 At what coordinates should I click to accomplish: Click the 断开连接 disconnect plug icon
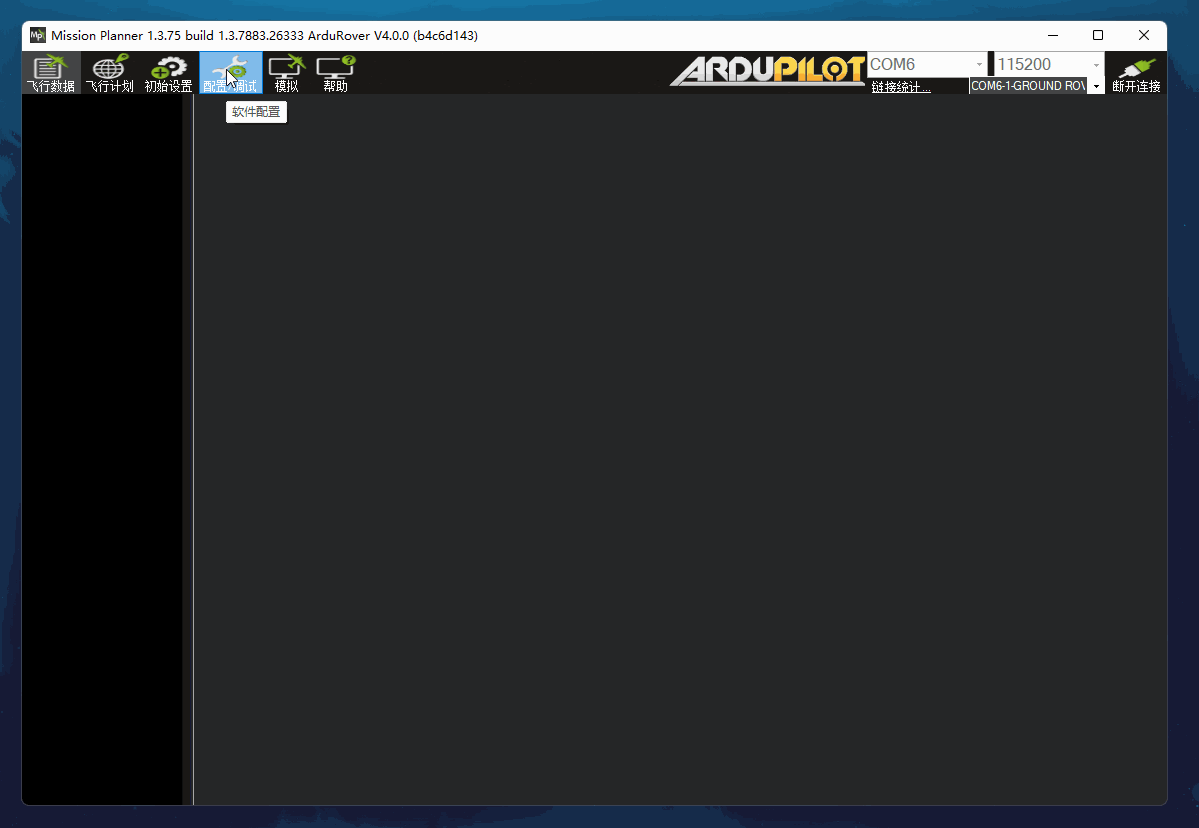[x=1136, y=73]
